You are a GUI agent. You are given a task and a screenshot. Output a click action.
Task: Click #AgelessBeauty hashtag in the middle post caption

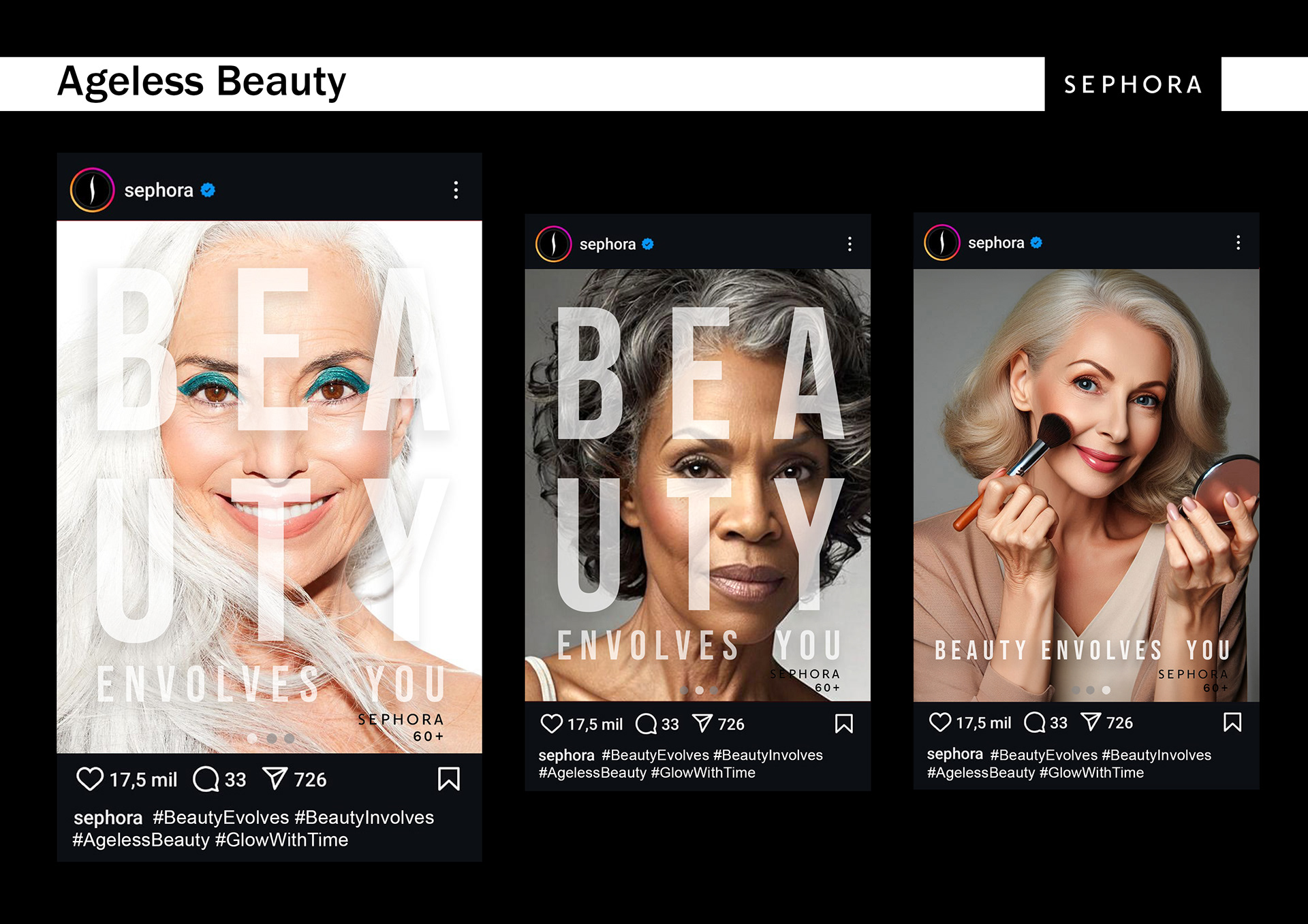point(593,773)
